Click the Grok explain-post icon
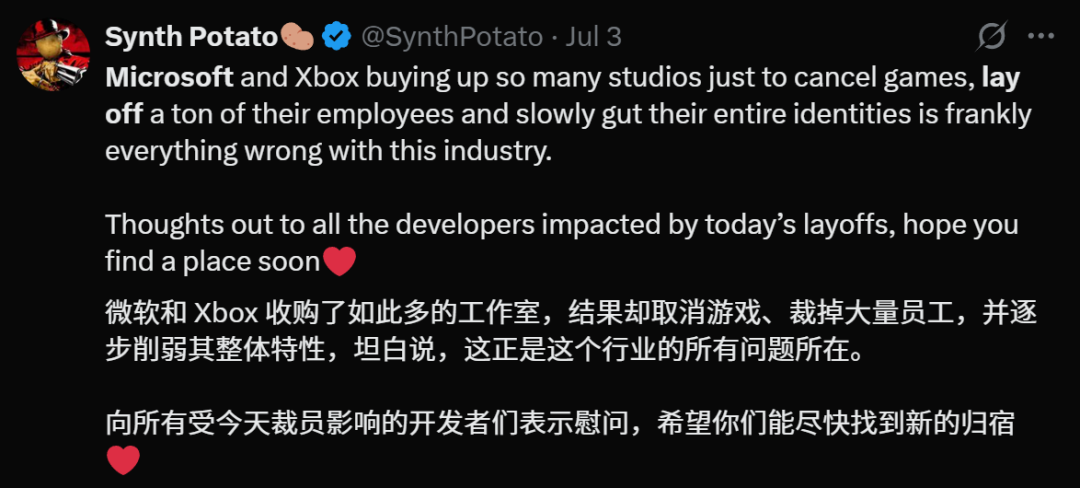1080x488 pixels. (x=991, y=36)
